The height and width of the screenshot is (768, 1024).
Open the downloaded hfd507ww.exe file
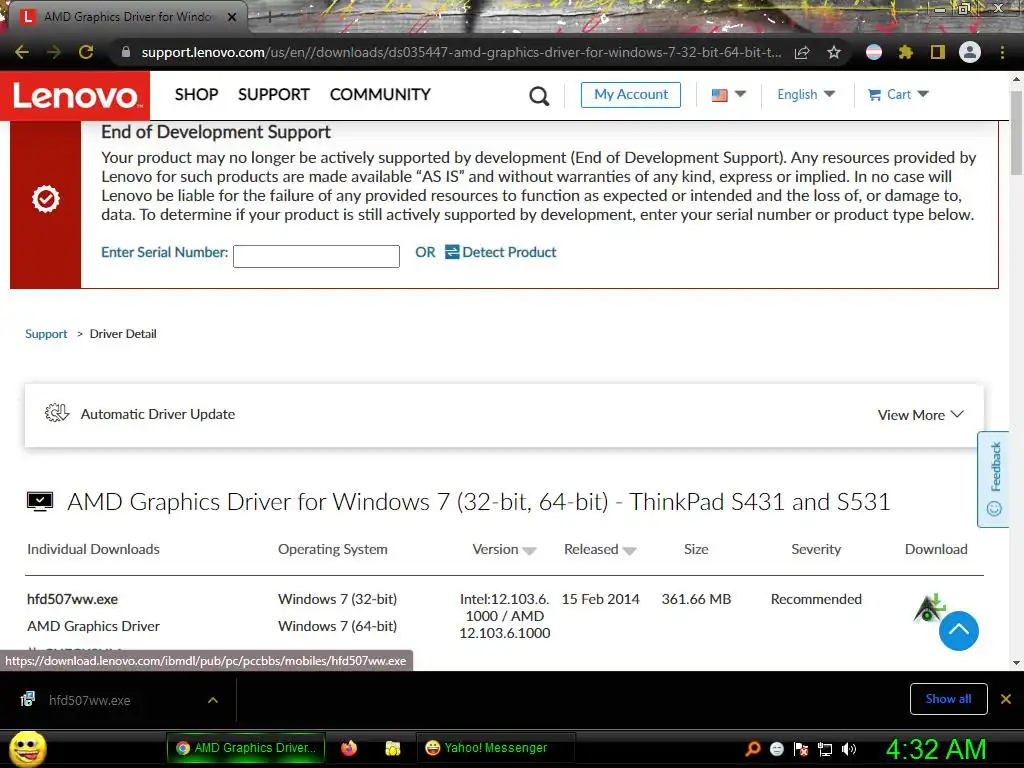pos(89,700)
